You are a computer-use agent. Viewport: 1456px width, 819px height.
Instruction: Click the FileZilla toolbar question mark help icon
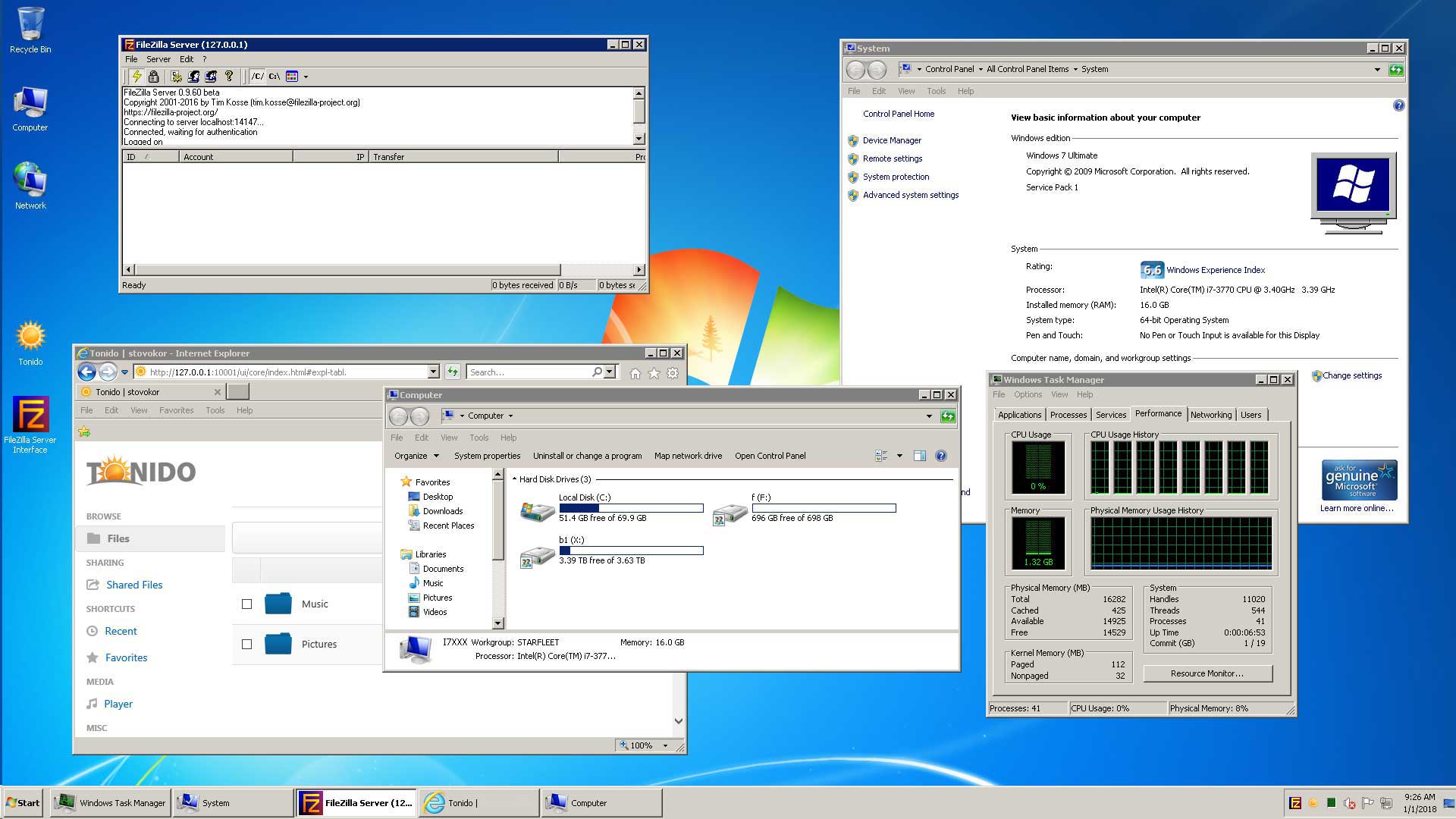(229, 77)
